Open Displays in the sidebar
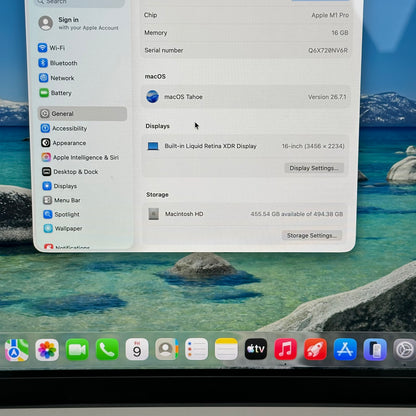The width and height of the screenshot is (416, 416). 60,186
